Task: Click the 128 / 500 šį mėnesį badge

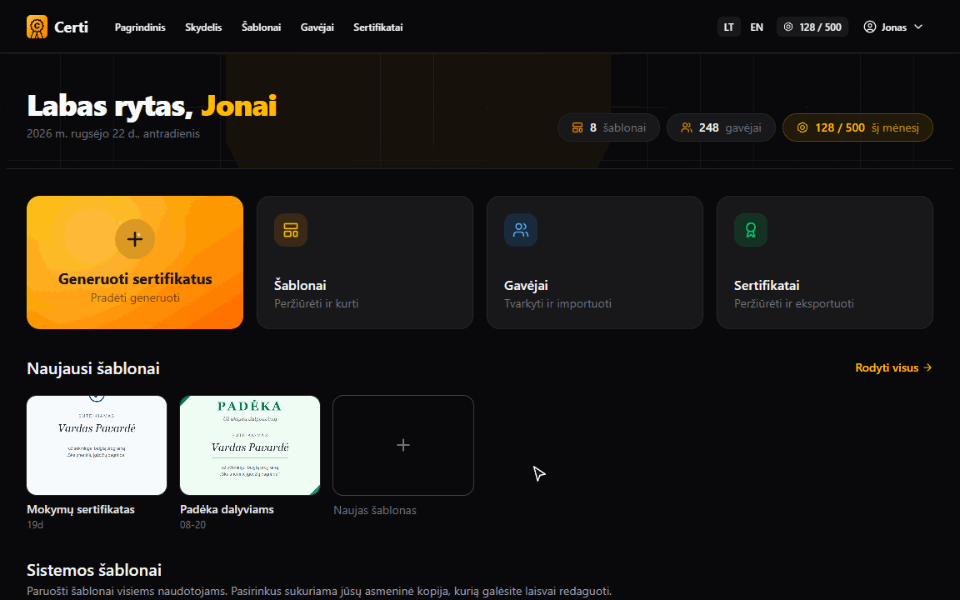Action: [858, 128]
